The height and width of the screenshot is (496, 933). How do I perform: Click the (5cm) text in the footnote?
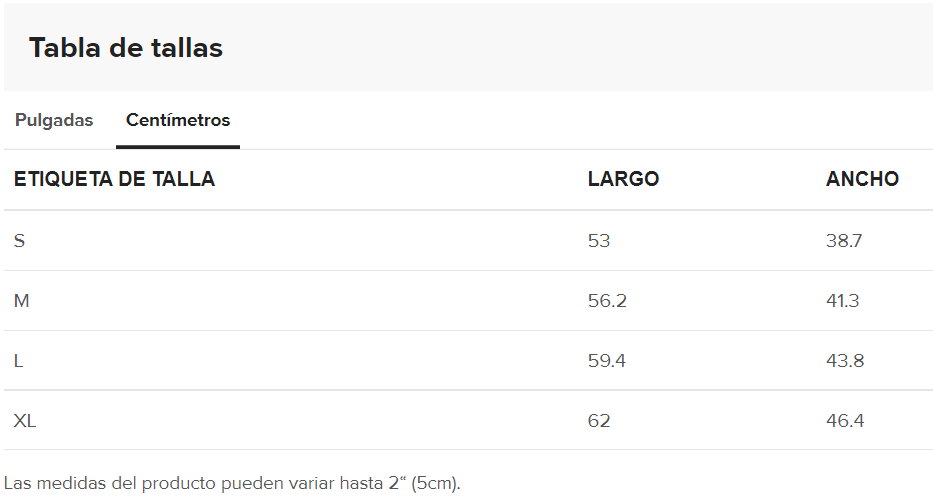click(x=435, y=483)
